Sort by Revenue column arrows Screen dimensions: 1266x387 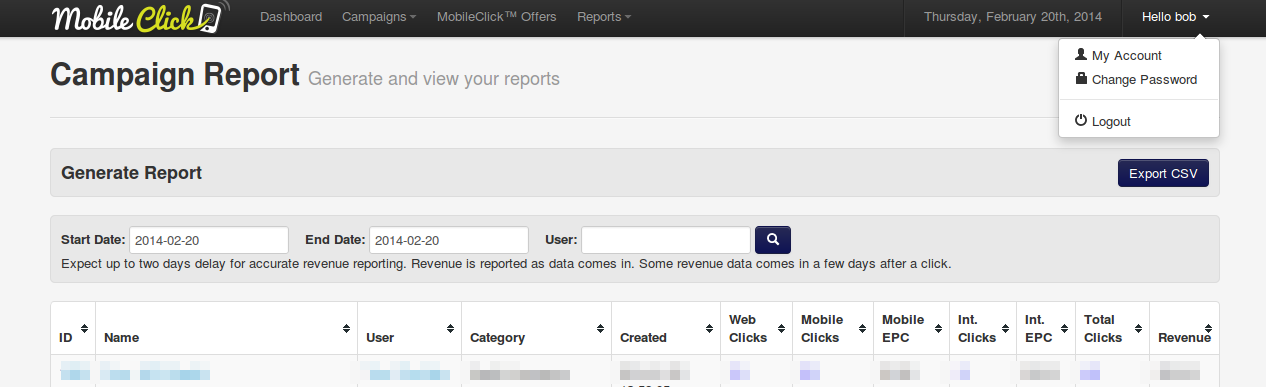tap(1208, 329)
